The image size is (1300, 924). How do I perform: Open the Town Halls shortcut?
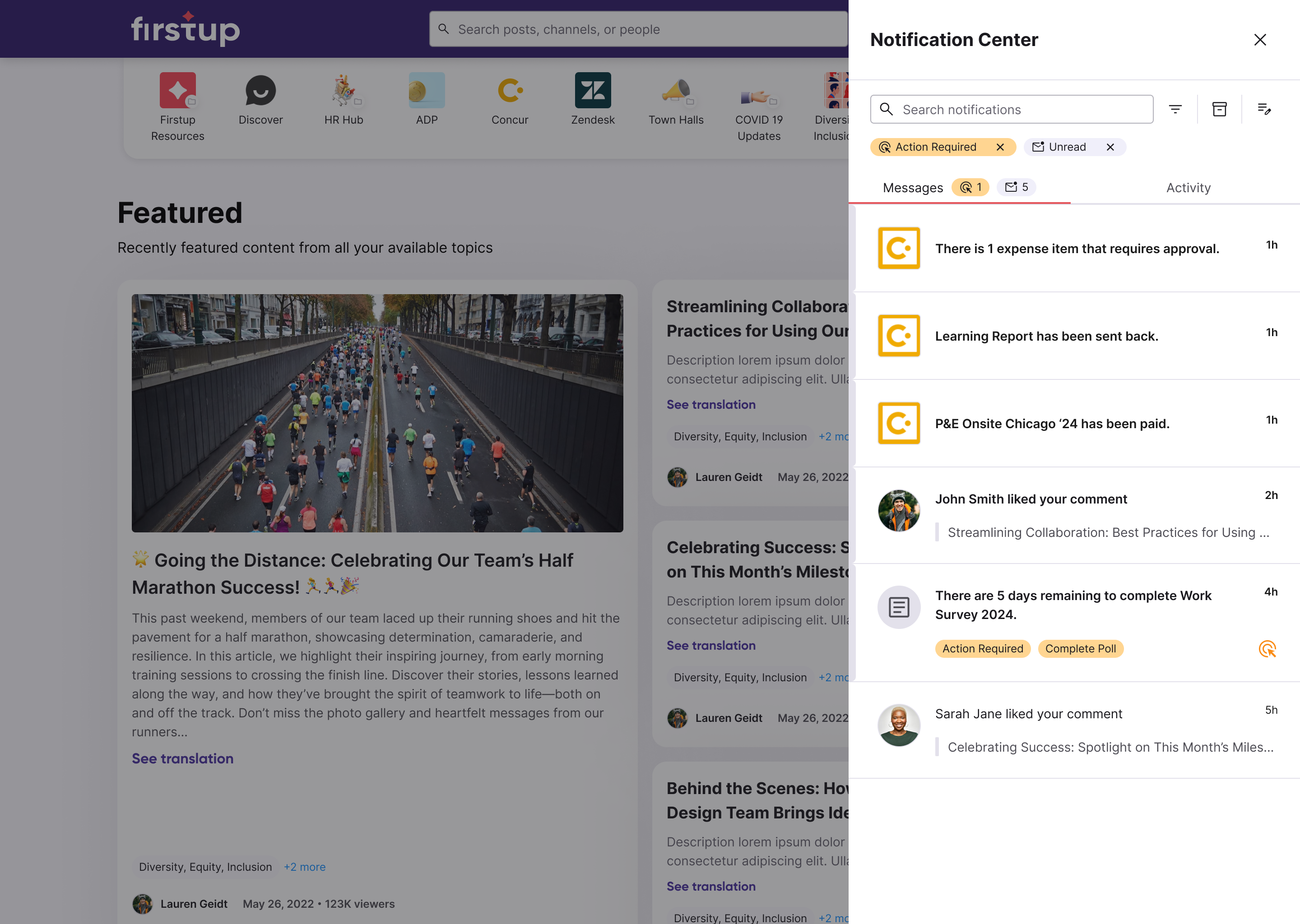pyautogui.click(x=676, y=100)
